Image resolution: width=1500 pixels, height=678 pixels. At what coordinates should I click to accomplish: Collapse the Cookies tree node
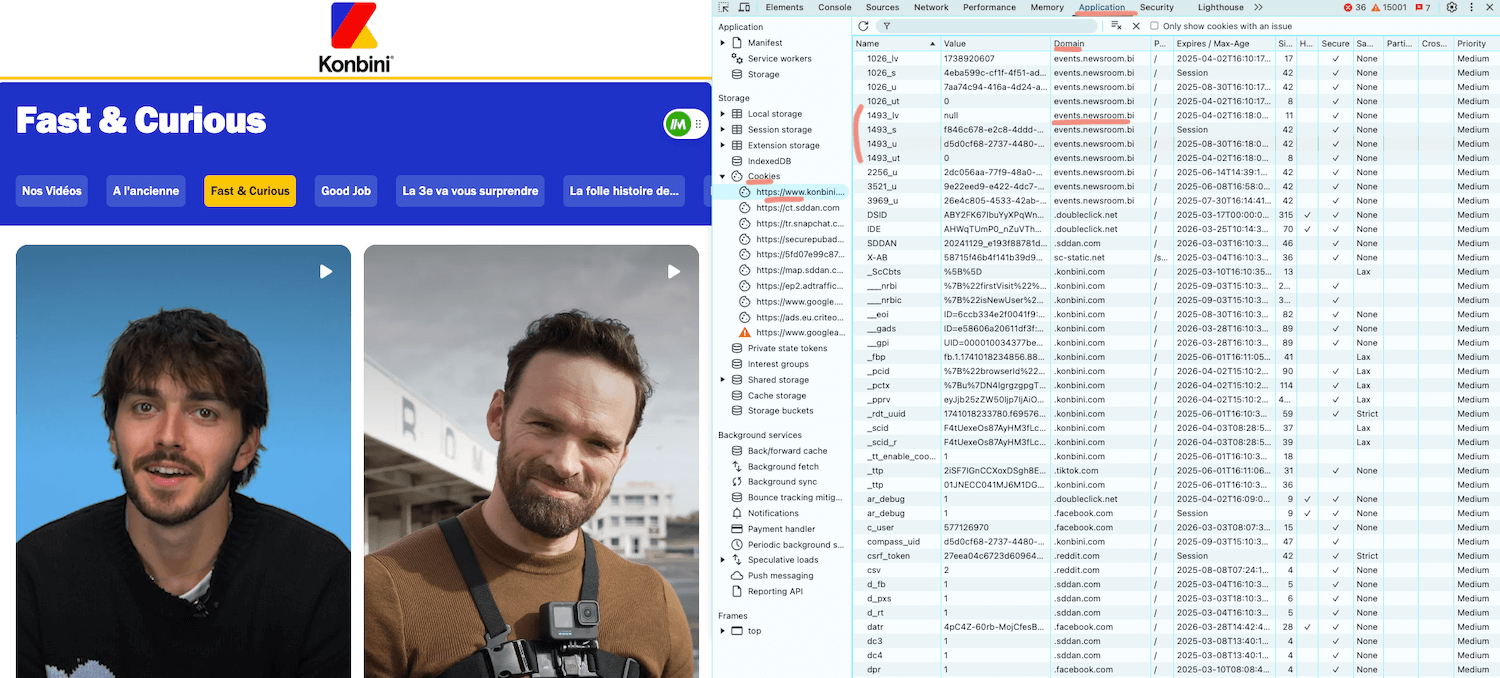point(723,177)
